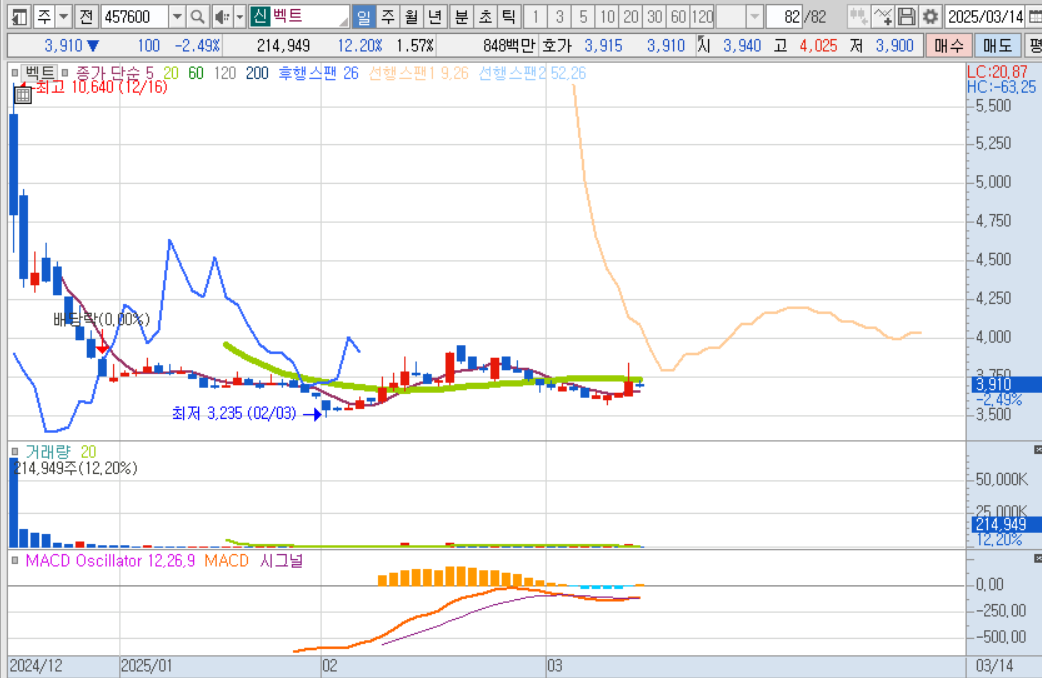Click the 03/14 date at axis corner
1042x678 pixels.
point(994,666)
